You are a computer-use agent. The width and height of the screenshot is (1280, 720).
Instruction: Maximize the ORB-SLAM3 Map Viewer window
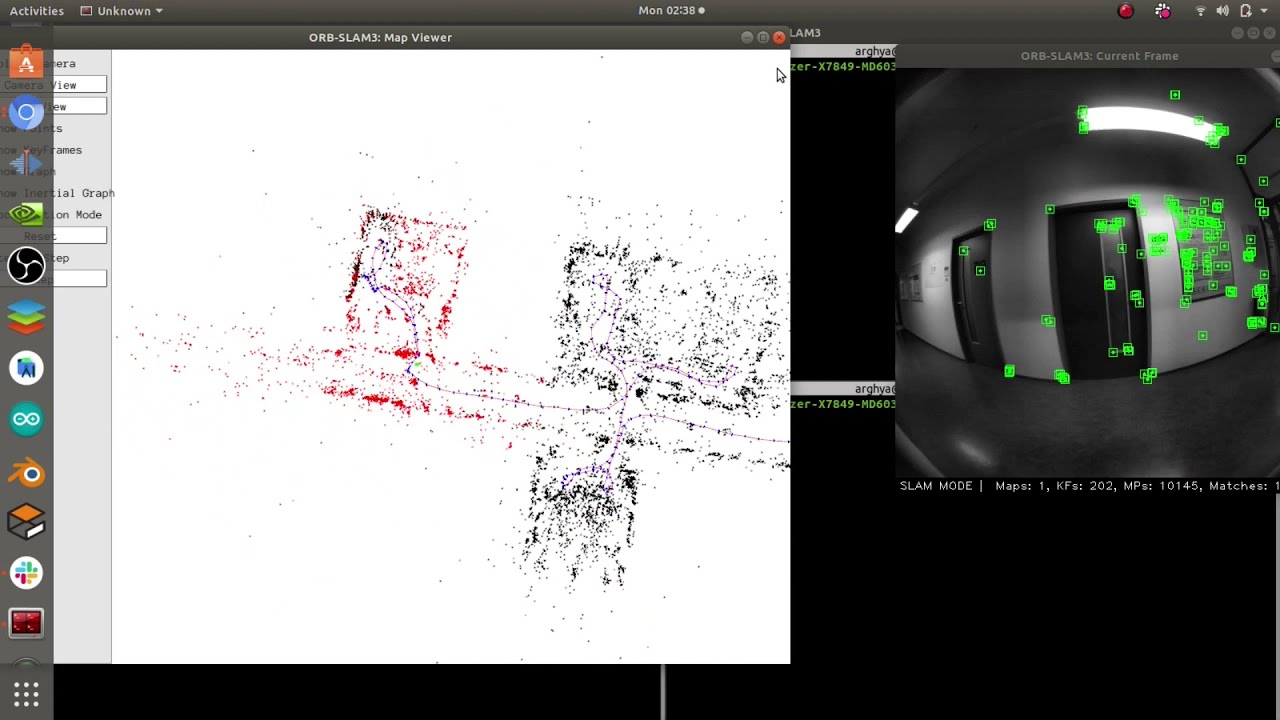click(x=763, y=37)
